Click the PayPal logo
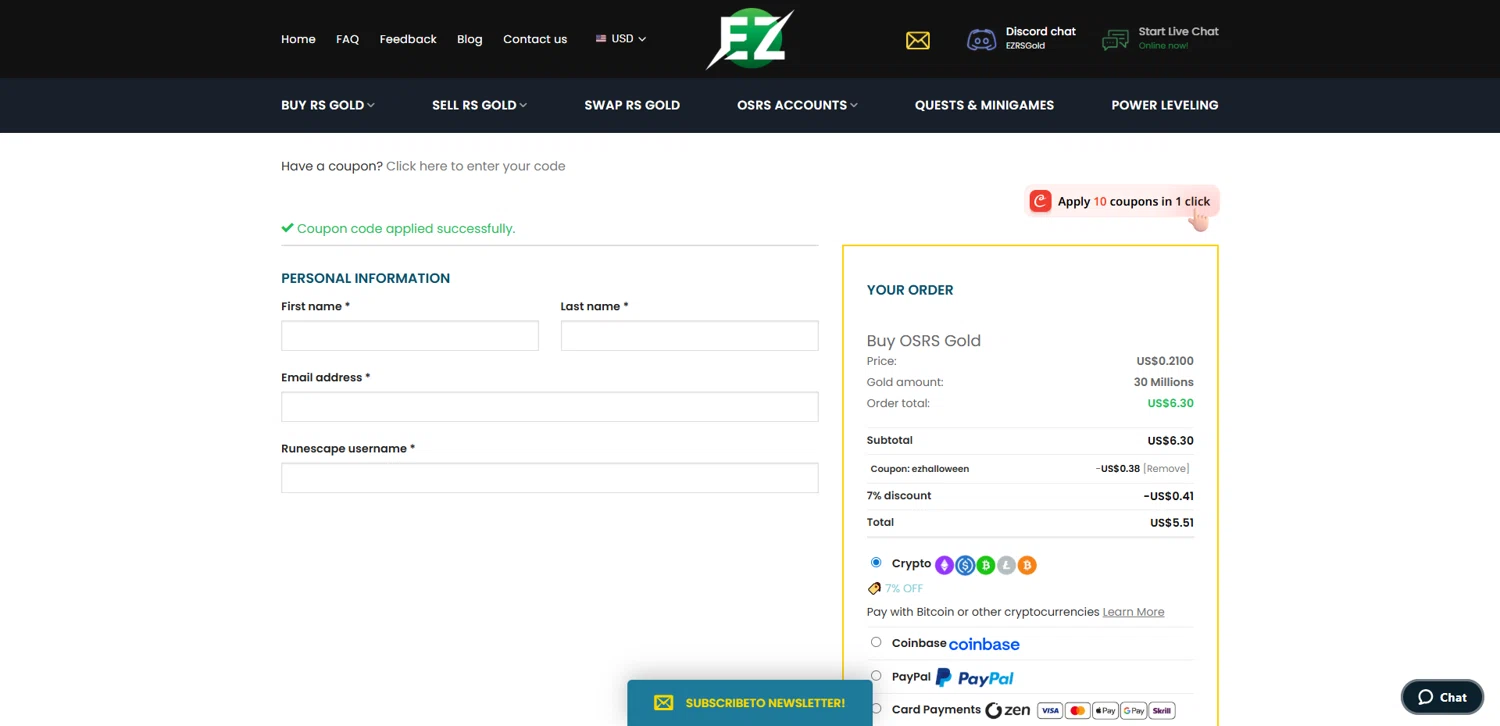This screenshot has width=1500, height=726. point(975,678)
